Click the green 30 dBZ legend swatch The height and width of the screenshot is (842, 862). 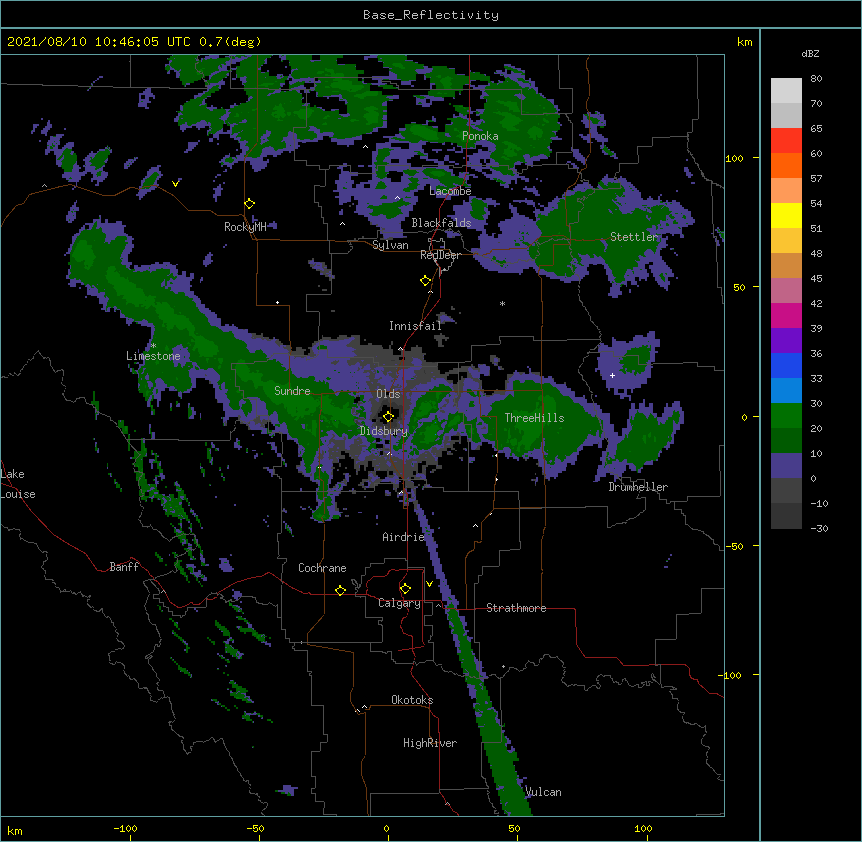tap(786, 416)
